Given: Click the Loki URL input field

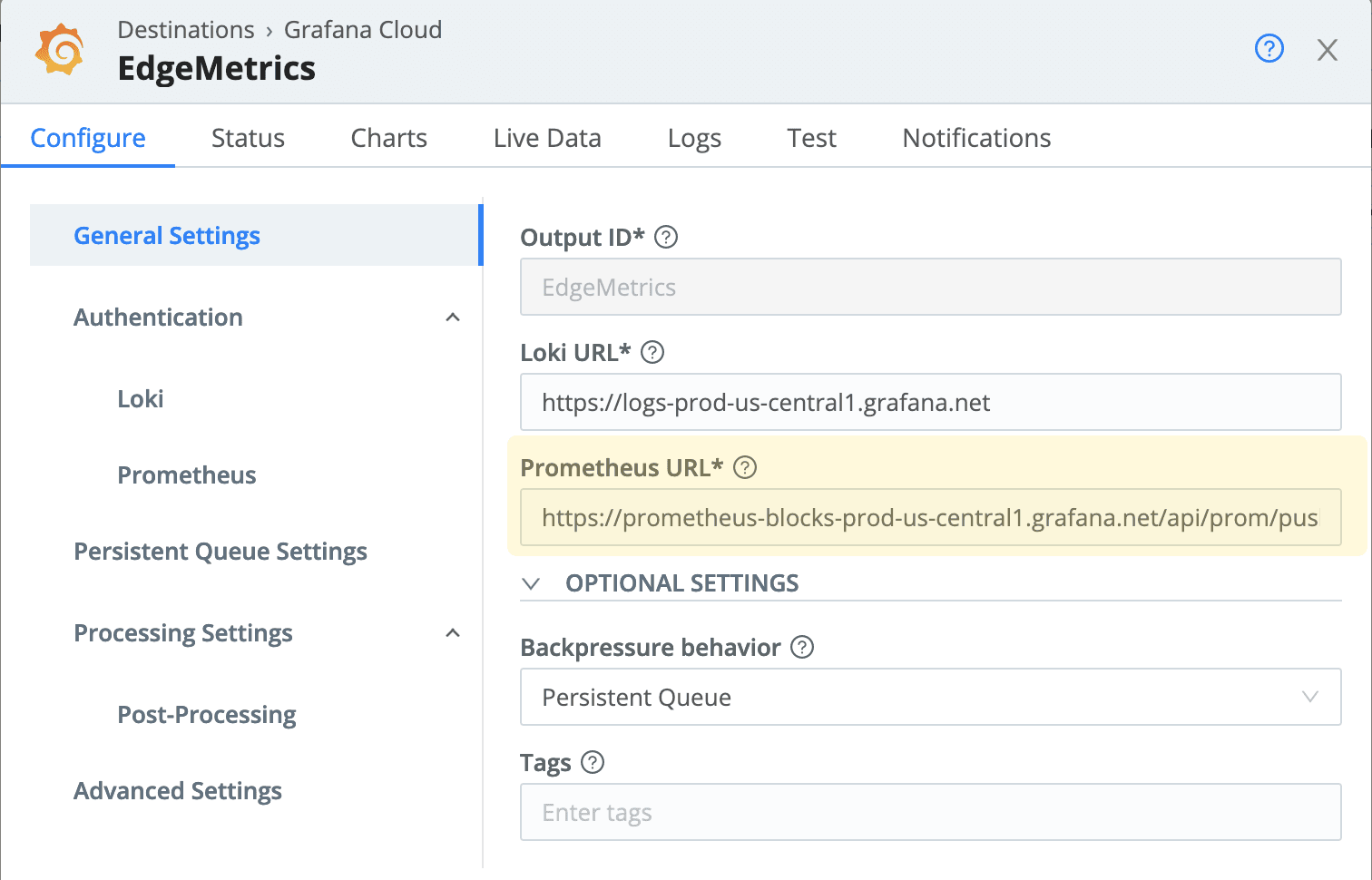Looking at the screenshot, I should click(x=930, y=402).
